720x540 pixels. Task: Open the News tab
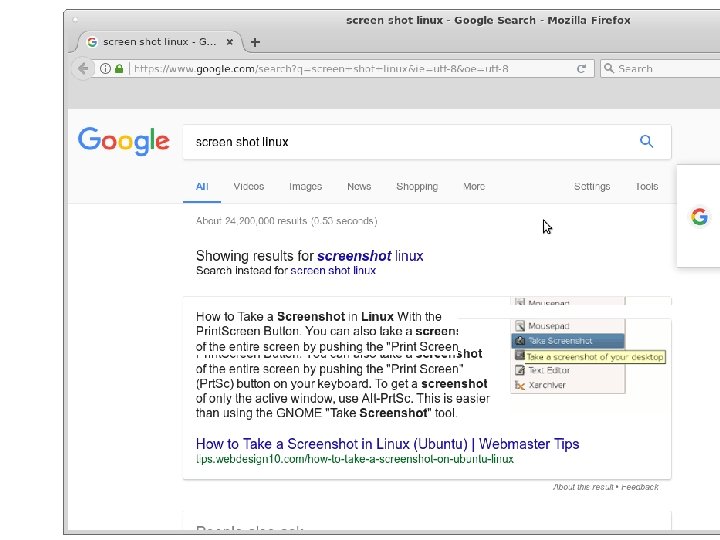click(359, 186)
